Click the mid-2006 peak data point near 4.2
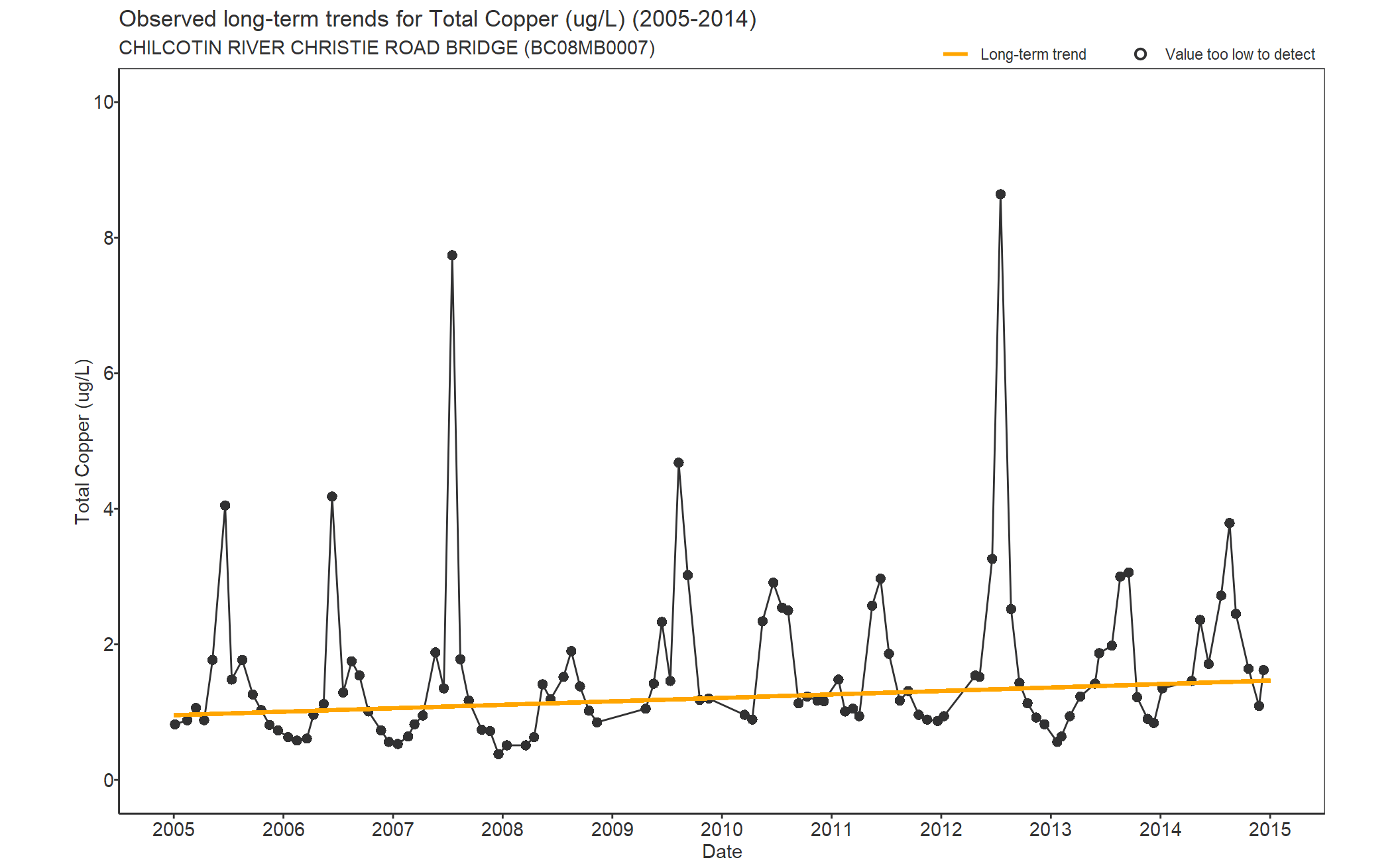 pos(332,497)
